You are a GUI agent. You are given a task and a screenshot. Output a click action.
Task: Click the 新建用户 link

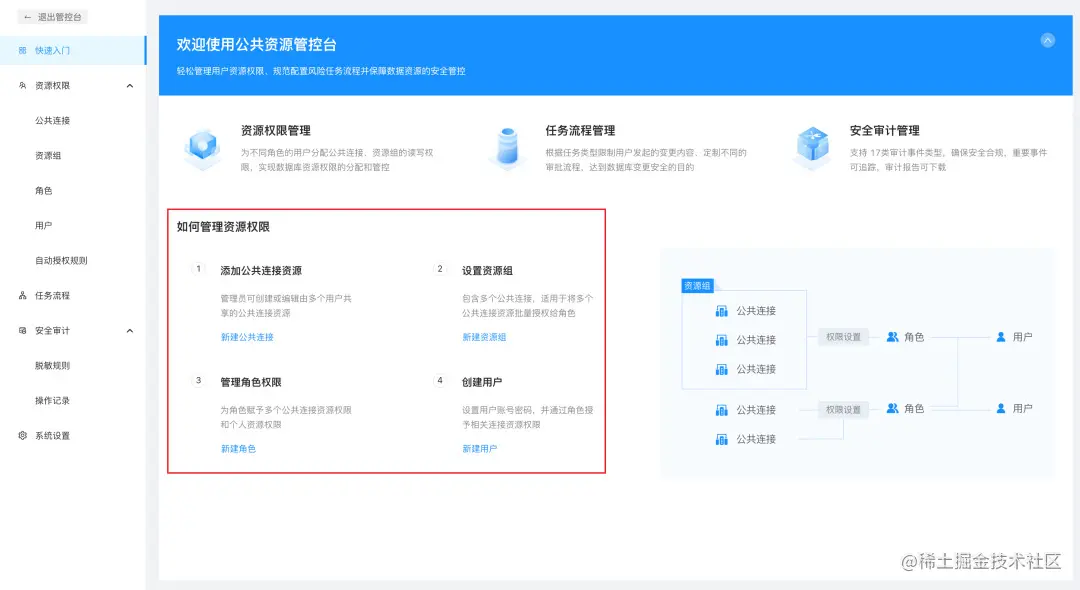[x=479, y=449]
